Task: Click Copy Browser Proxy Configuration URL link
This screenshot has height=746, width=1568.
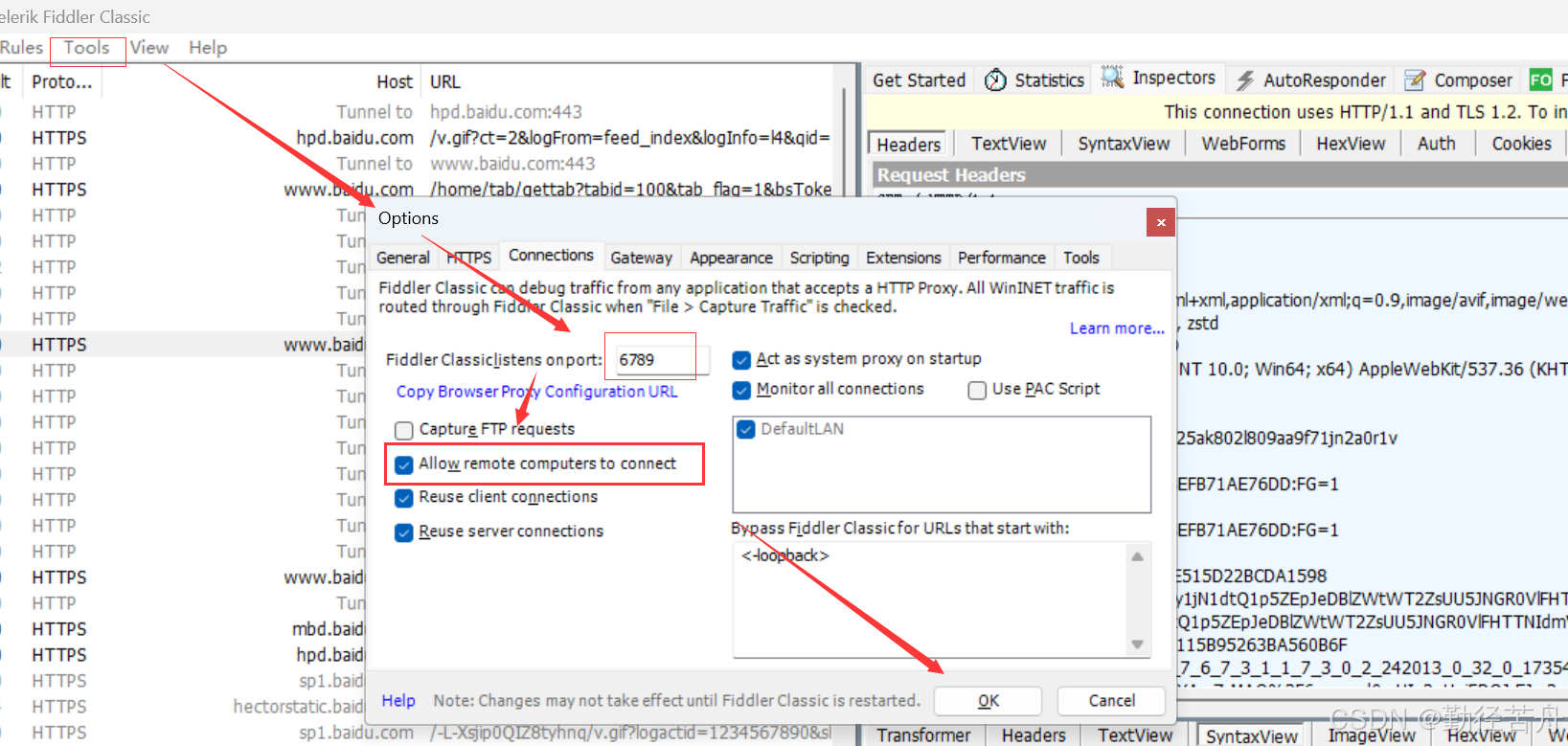Action: tap(537, 392)
